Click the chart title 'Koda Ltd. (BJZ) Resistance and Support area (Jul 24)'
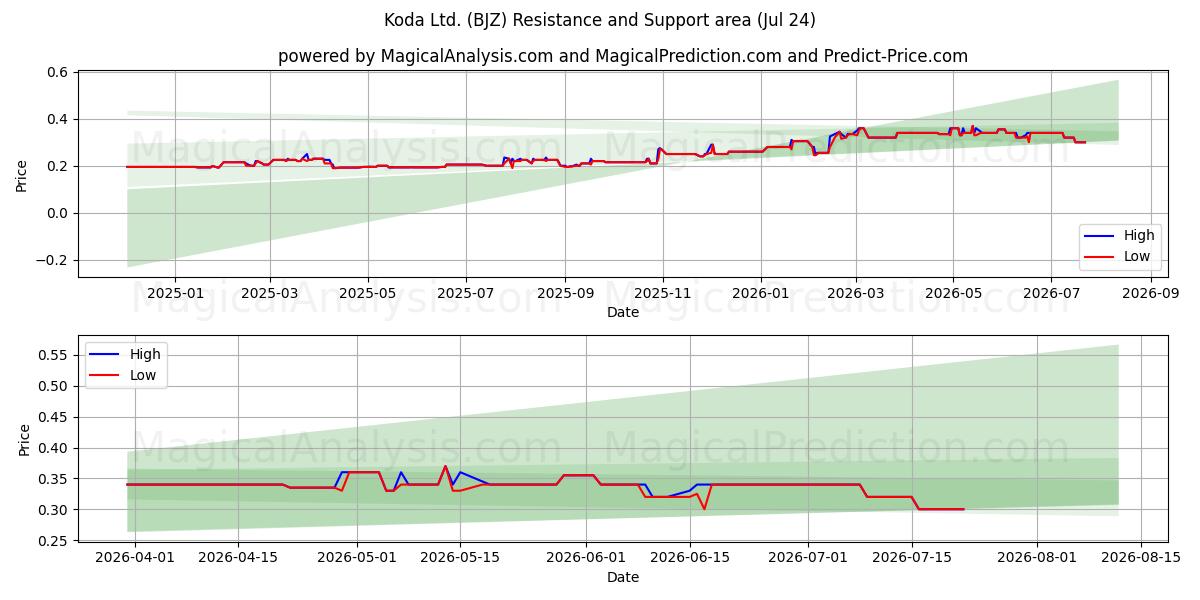 (600, 20)
